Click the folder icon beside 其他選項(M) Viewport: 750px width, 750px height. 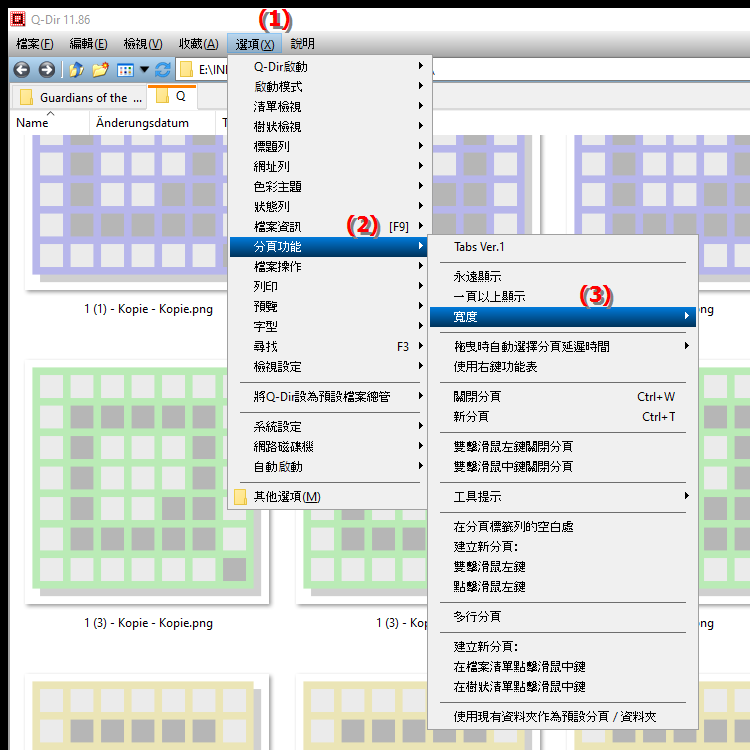pos(241,497)
